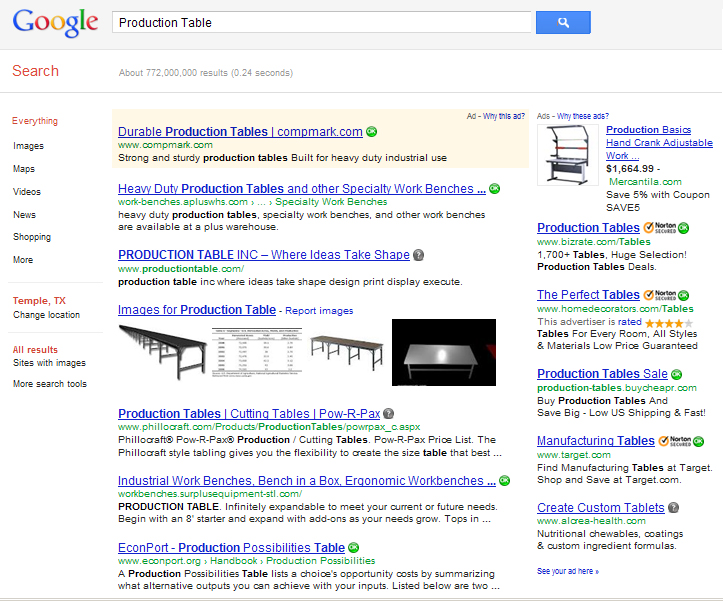Viewport: 723px width, 601px height.
Task: Open Manufacturing Tables Target ad title
Action: pos(596,440)
